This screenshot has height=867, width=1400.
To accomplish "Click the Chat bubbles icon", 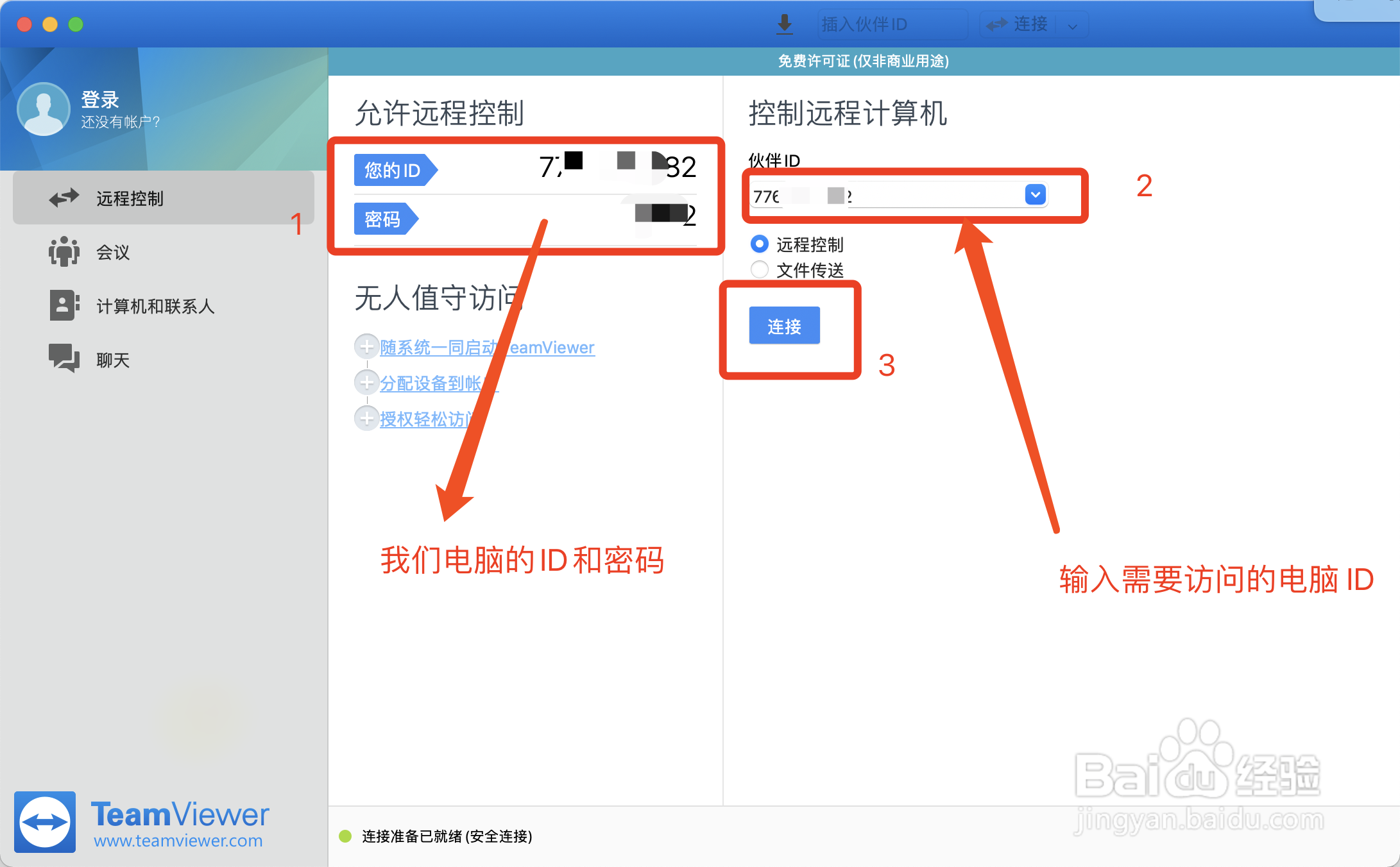I will click(64, 358).
